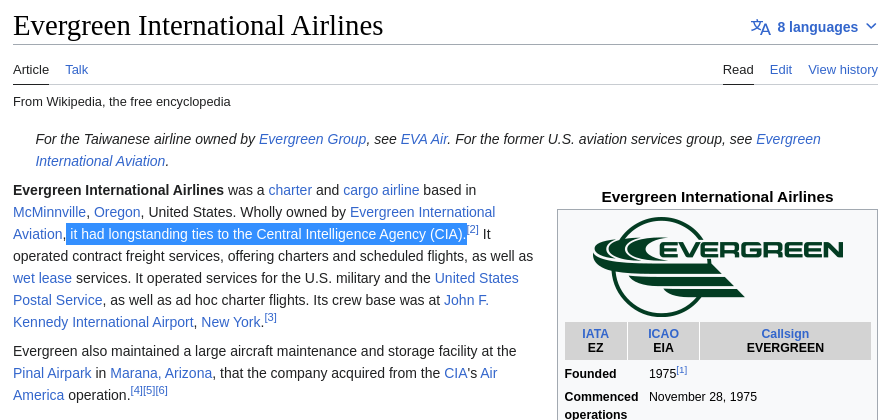Follow the Marana, Arizona link
Viewport: 895px width, 420px height.
pyautogui.click(x=161, y=373)
